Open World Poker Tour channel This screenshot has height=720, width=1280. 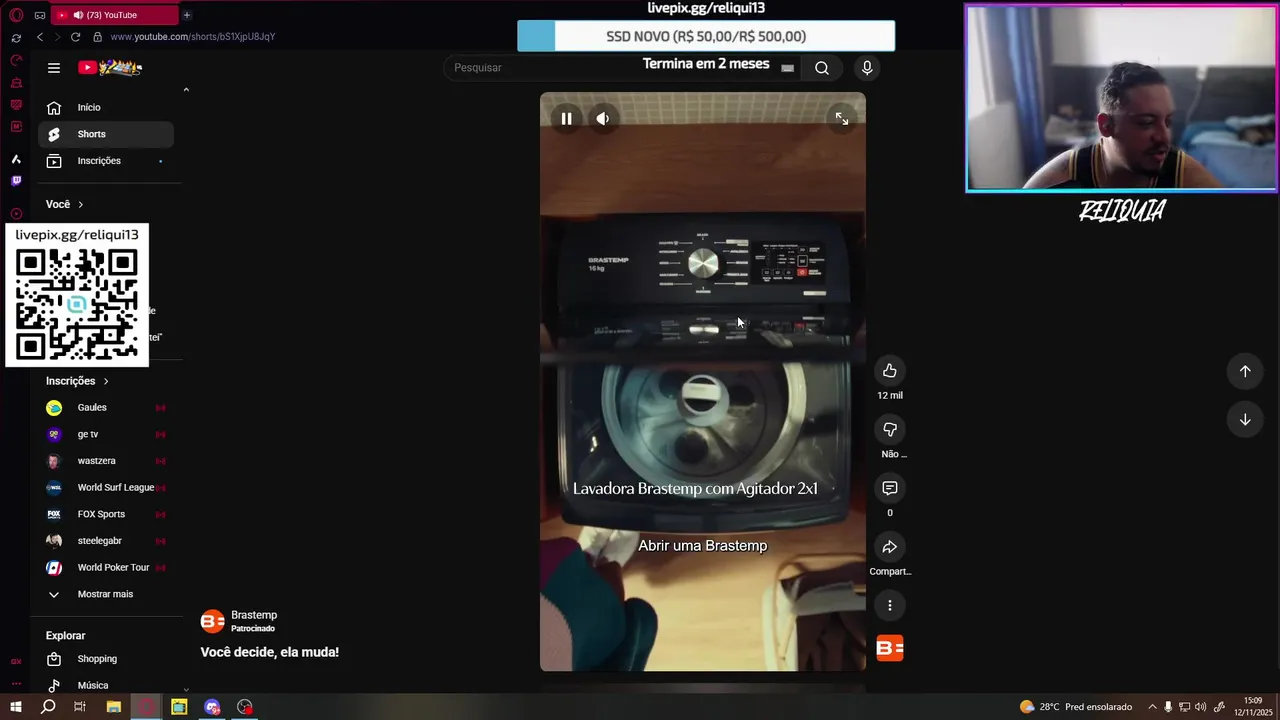106,567
